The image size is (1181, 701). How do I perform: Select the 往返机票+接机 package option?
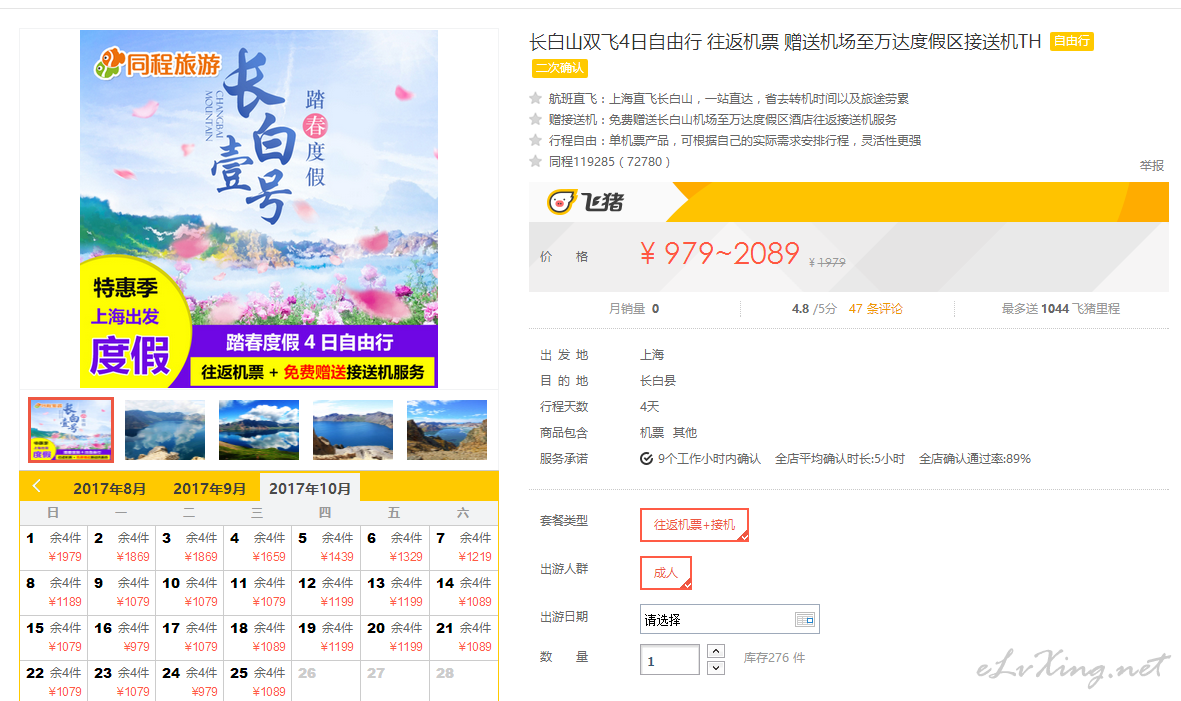click(x=694, y=525)
